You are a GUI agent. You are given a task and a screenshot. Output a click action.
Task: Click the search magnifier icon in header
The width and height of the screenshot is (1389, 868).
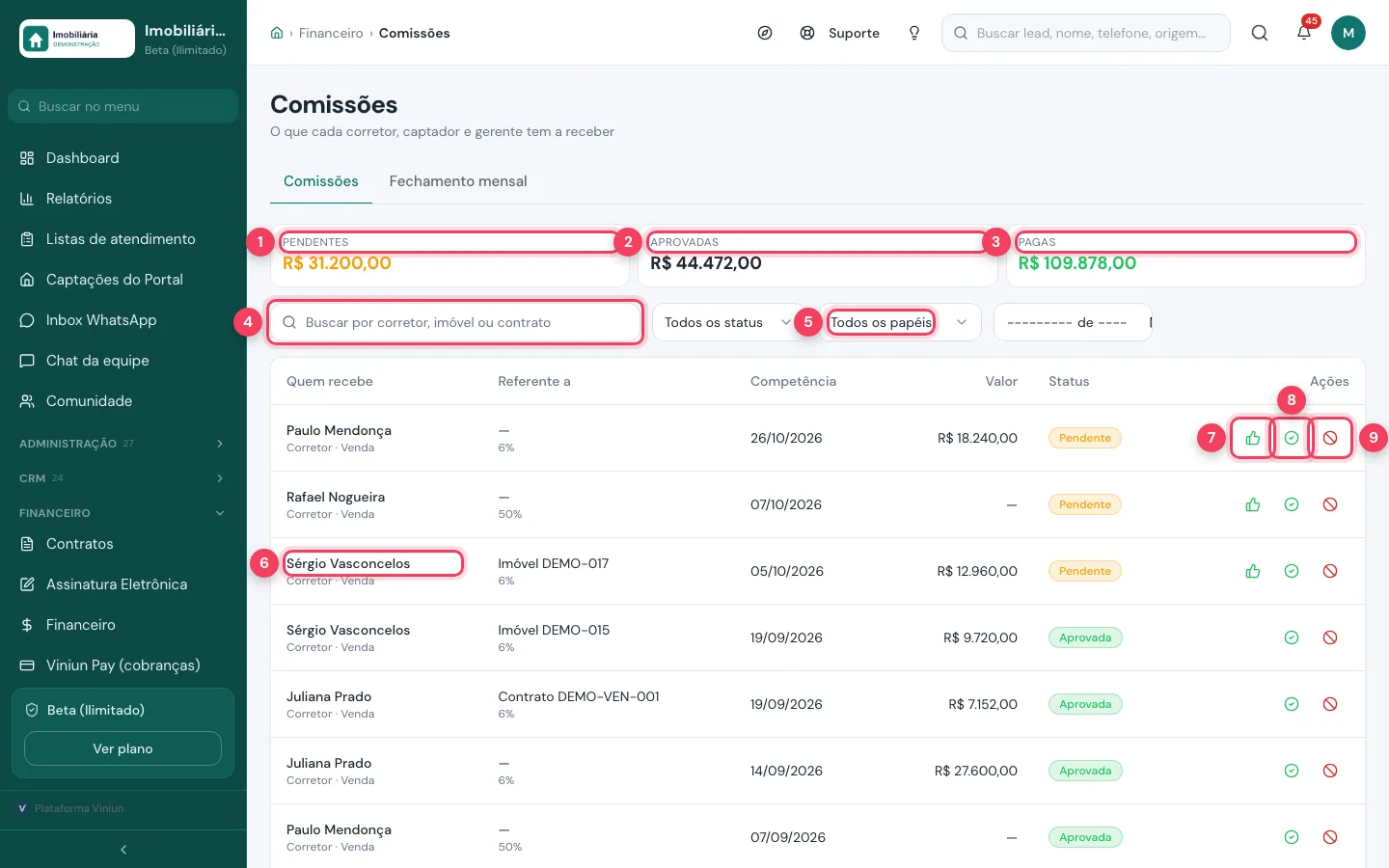click(x=1260, y=33)
